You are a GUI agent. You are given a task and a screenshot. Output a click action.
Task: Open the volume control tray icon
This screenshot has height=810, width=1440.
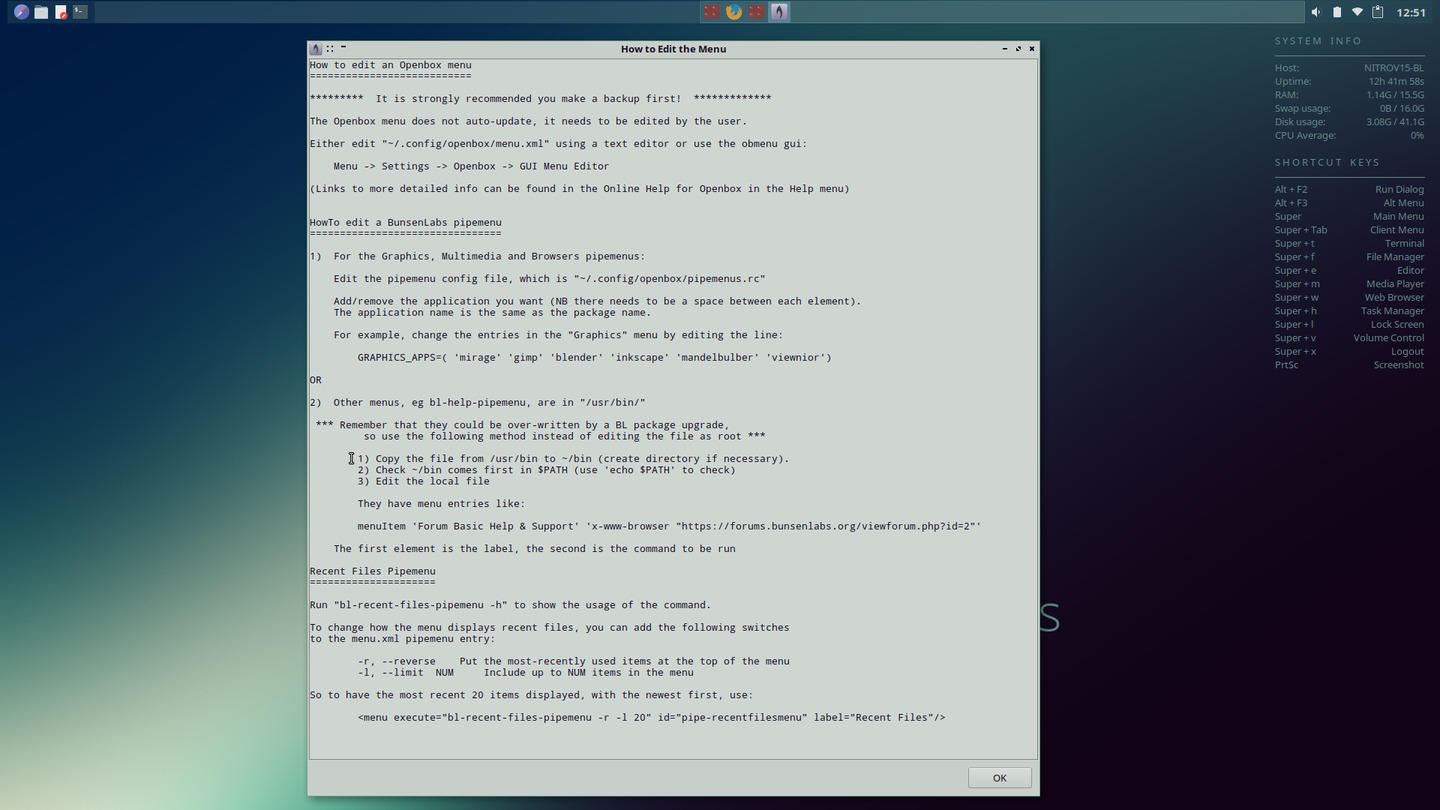1316,12
